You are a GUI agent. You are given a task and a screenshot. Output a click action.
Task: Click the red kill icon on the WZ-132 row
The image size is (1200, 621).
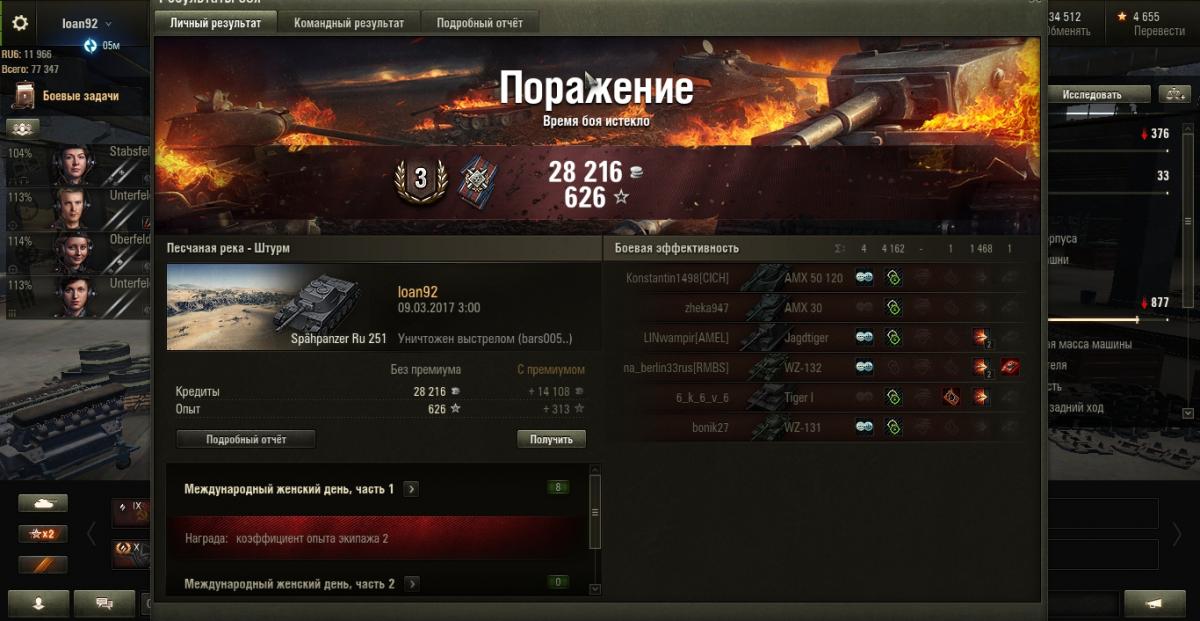[1010, 368]
